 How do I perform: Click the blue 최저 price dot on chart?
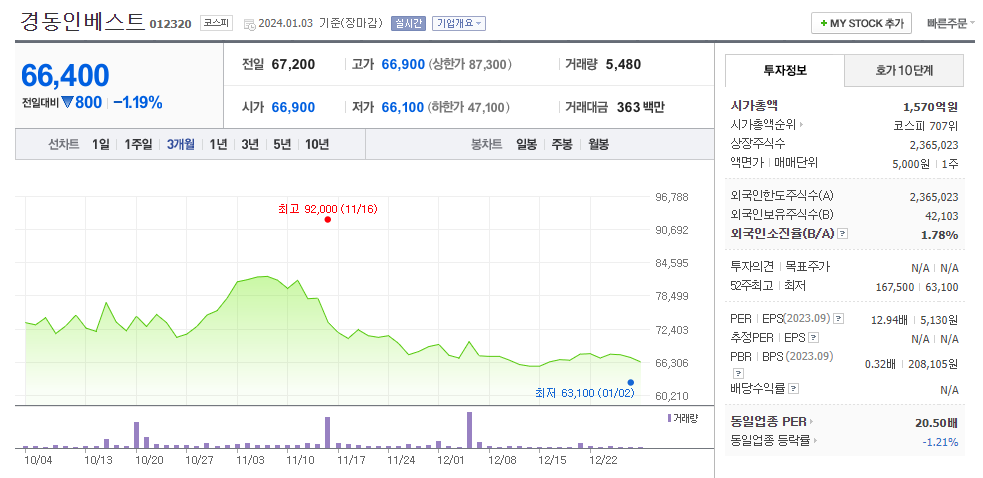coord(630,382)
